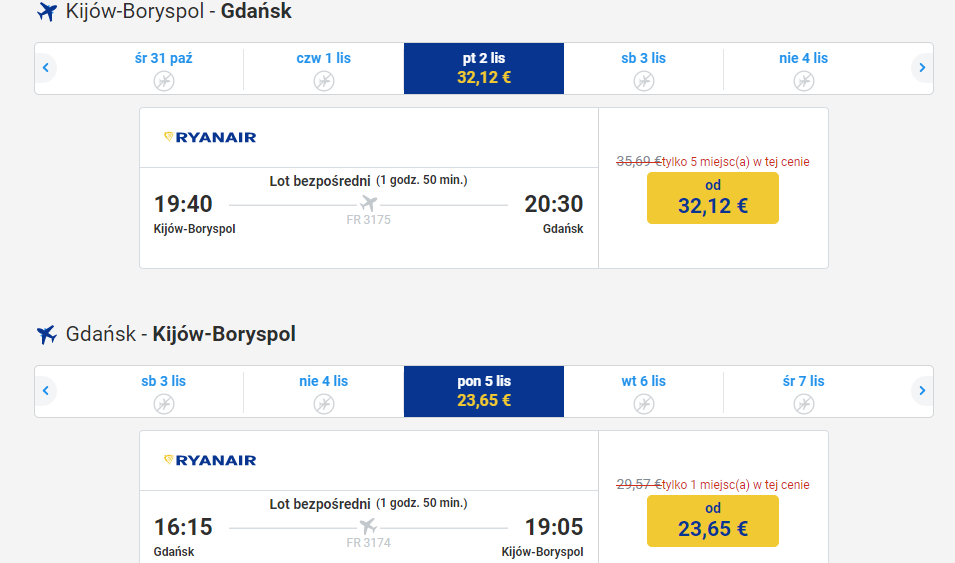955x563 pixels.
Task: Show earlier return dates with left arrow
Action: (x=46, y=391)
